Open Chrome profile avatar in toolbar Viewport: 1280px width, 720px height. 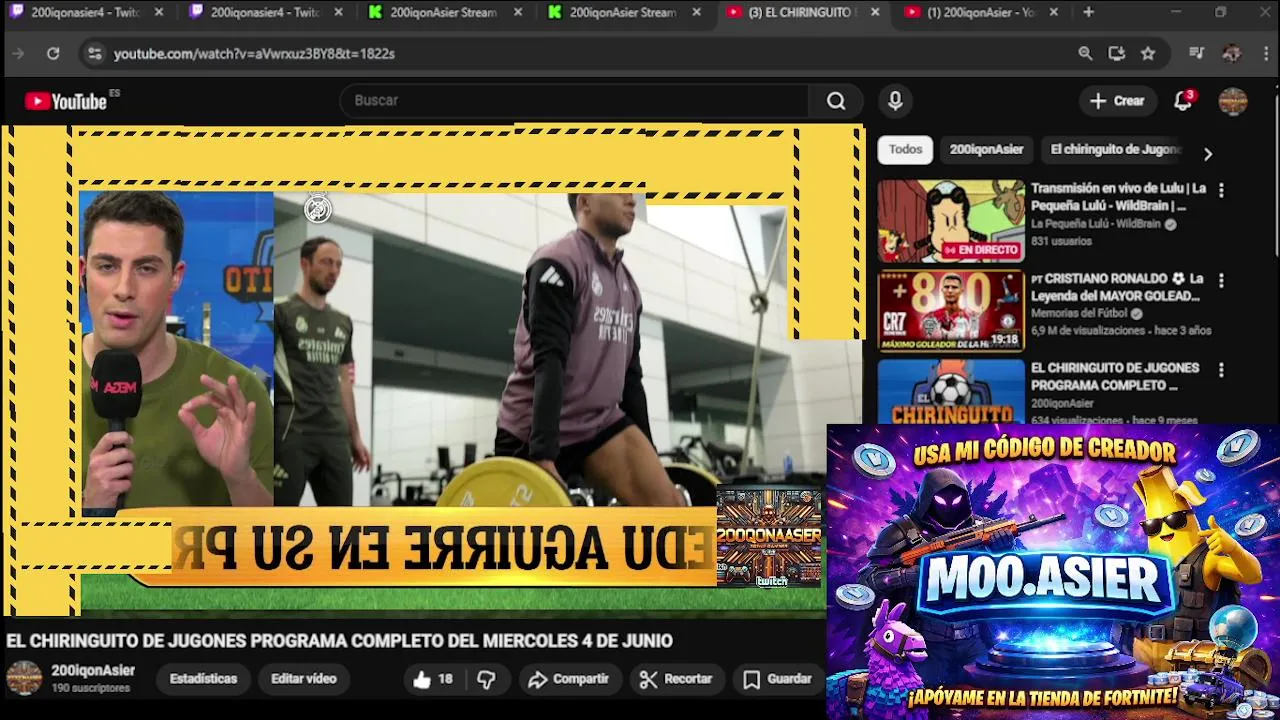pyautogui.click(x=1231, y=53)
